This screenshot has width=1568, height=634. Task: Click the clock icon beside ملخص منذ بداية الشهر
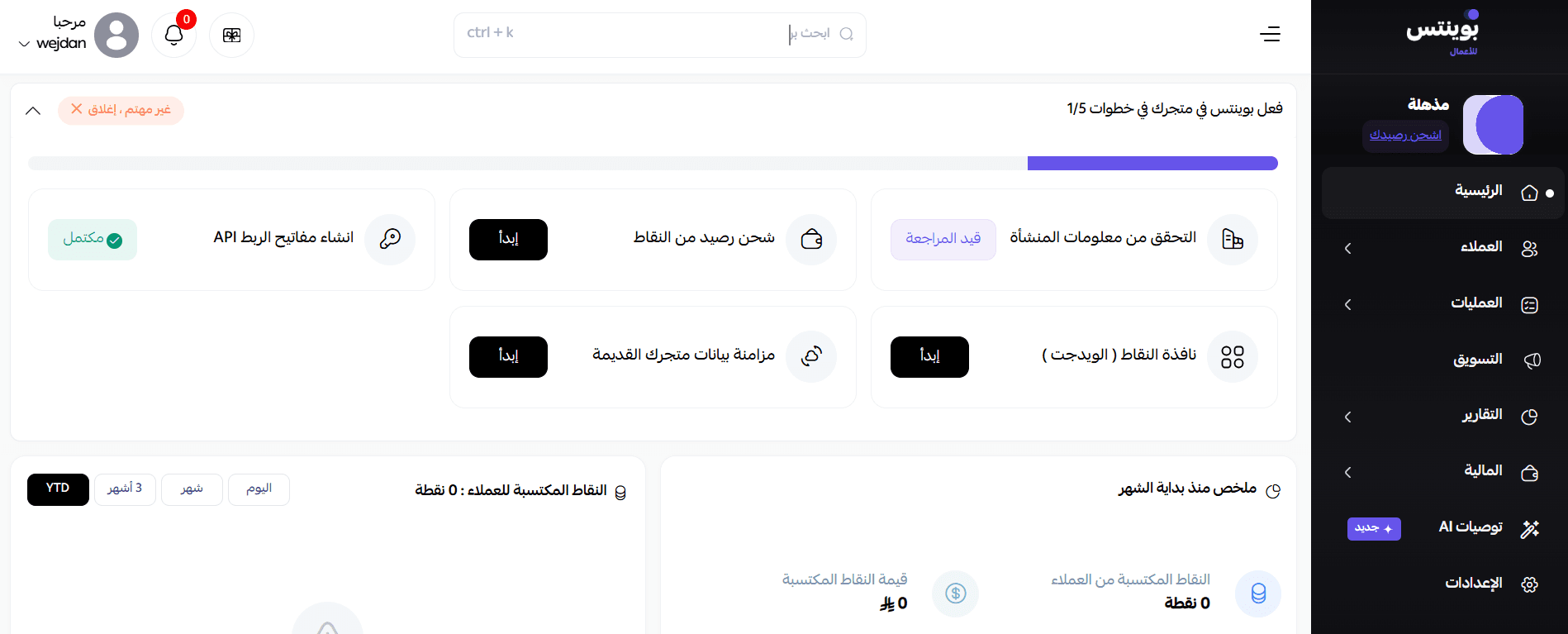1273,491
